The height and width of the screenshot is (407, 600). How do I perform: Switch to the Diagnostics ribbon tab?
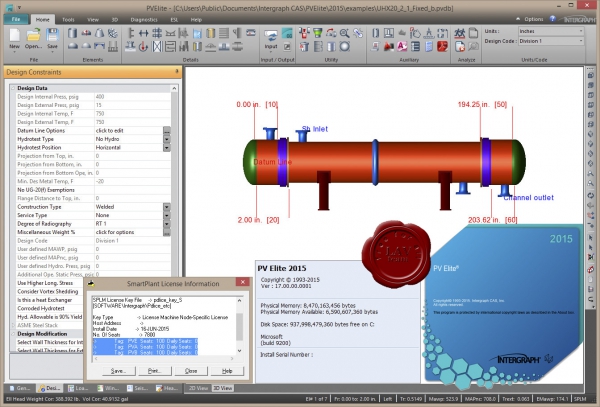click(144, 20)
